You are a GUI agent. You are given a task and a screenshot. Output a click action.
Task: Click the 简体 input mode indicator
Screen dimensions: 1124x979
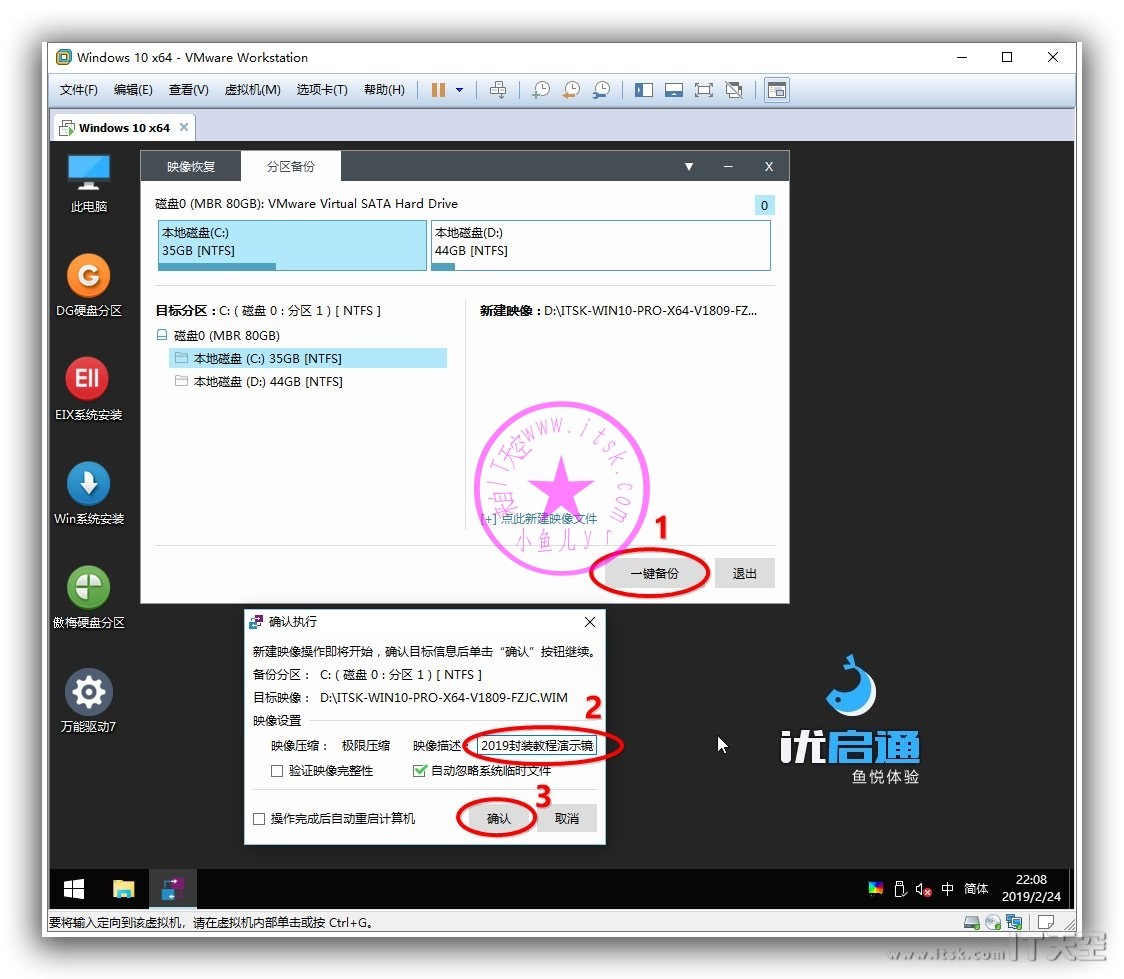click(x=976, y=889)
